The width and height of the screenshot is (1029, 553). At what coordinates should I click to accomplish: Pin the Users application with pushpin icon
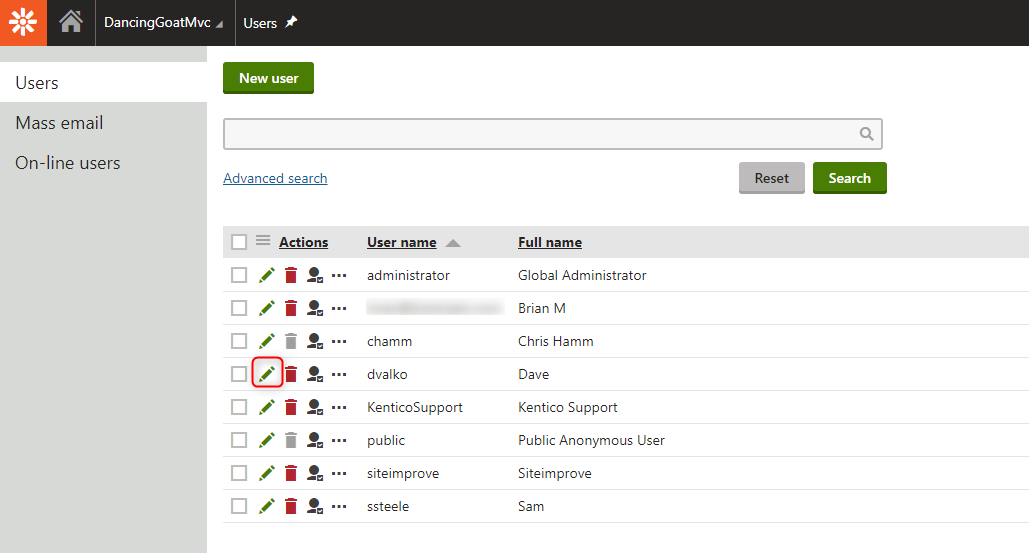point(291,22)
